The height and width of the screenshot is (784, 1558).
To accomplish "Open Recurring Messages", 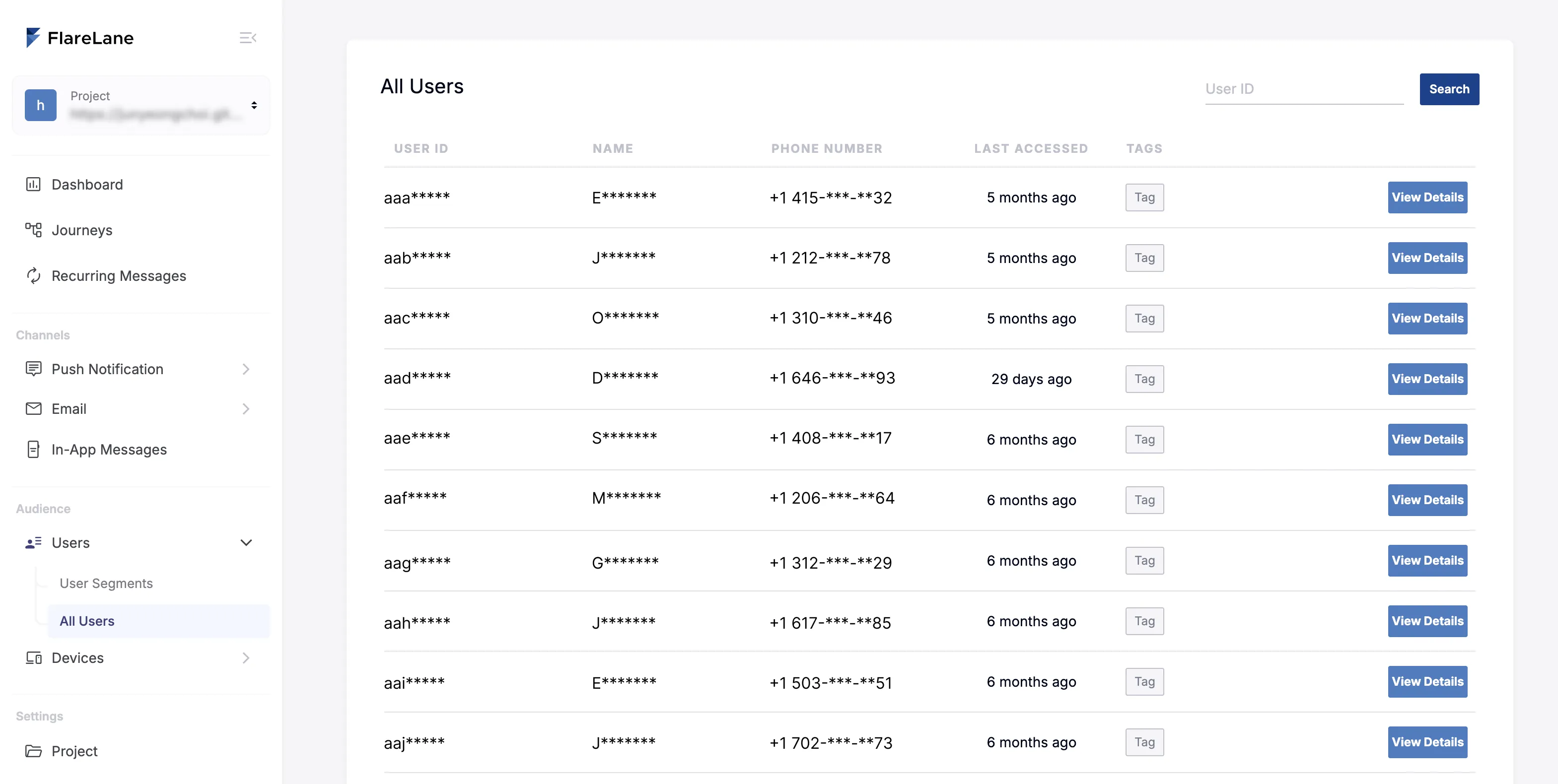I will (119, 275).
